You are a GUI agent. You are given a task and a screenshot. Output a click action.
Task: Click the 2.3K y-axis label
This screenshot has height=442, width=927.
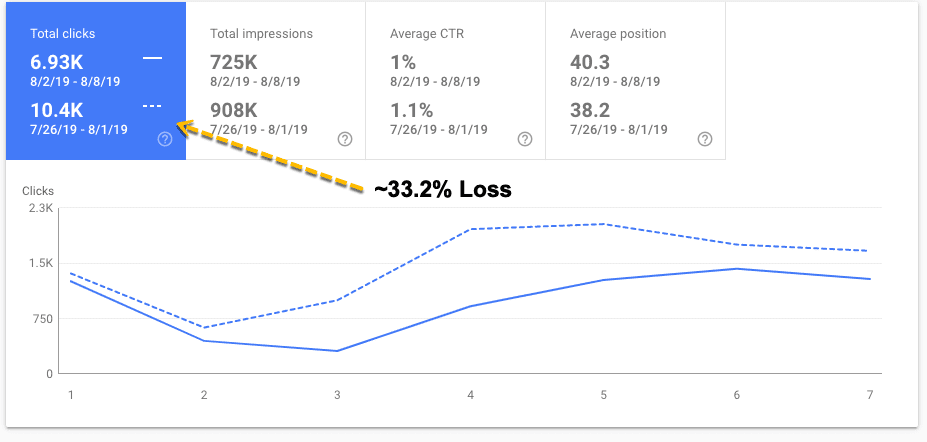click(x=42, y=208)
